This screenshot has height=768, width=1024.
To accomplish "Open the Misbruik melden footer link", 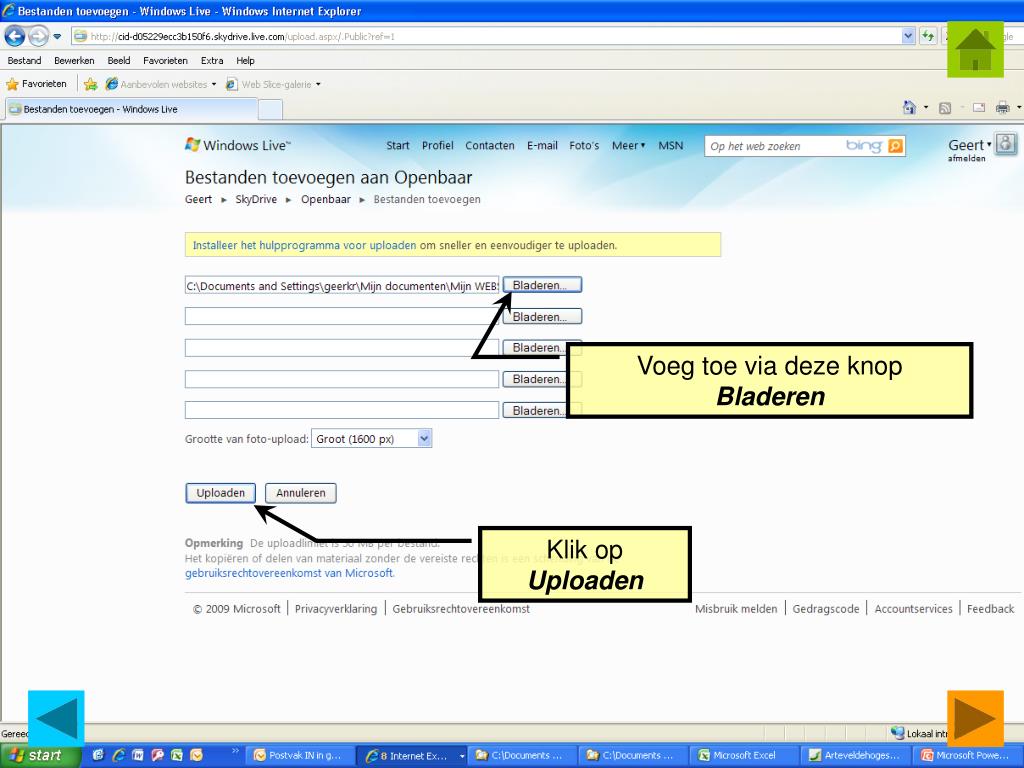I will click(736, 609).
